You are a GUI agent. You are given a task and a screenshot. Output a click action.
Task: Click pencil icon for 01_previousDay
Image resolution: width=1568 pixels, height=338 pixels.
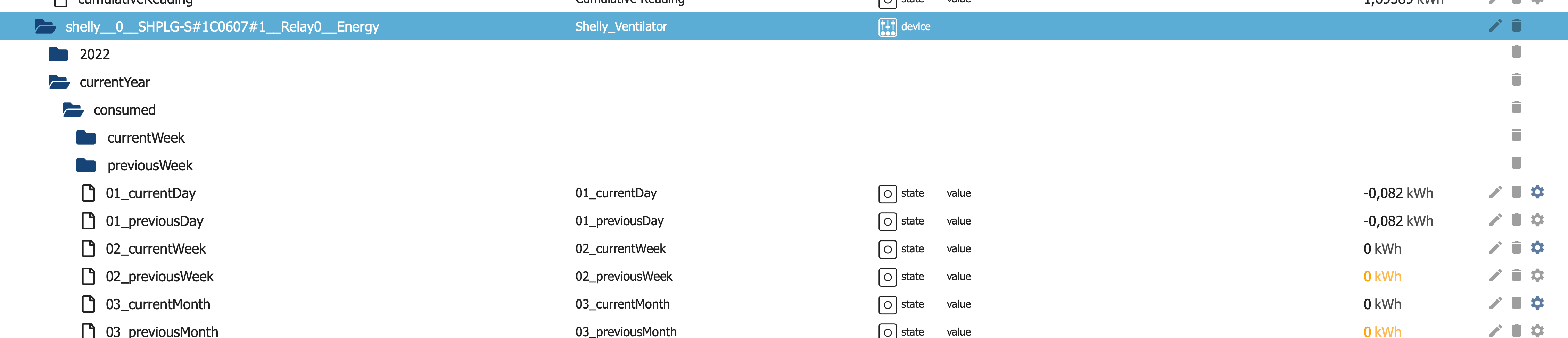(x=1495, y=220)
